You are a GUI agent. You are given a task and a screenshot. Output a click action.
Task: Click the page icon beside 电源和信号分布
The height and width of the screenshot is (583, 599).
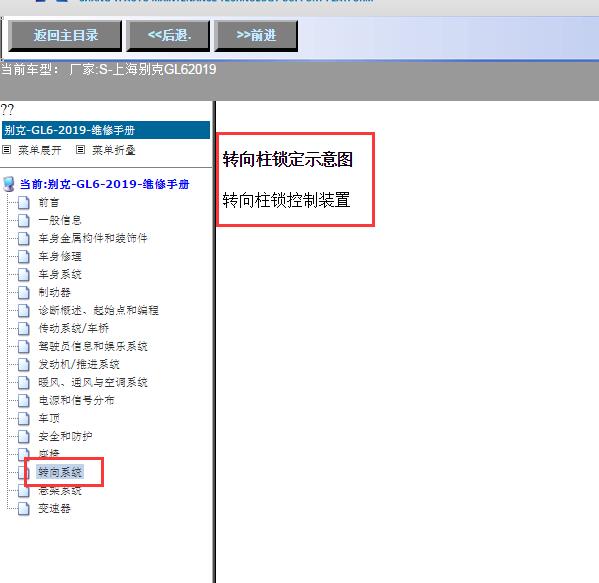tap(24, 400)
